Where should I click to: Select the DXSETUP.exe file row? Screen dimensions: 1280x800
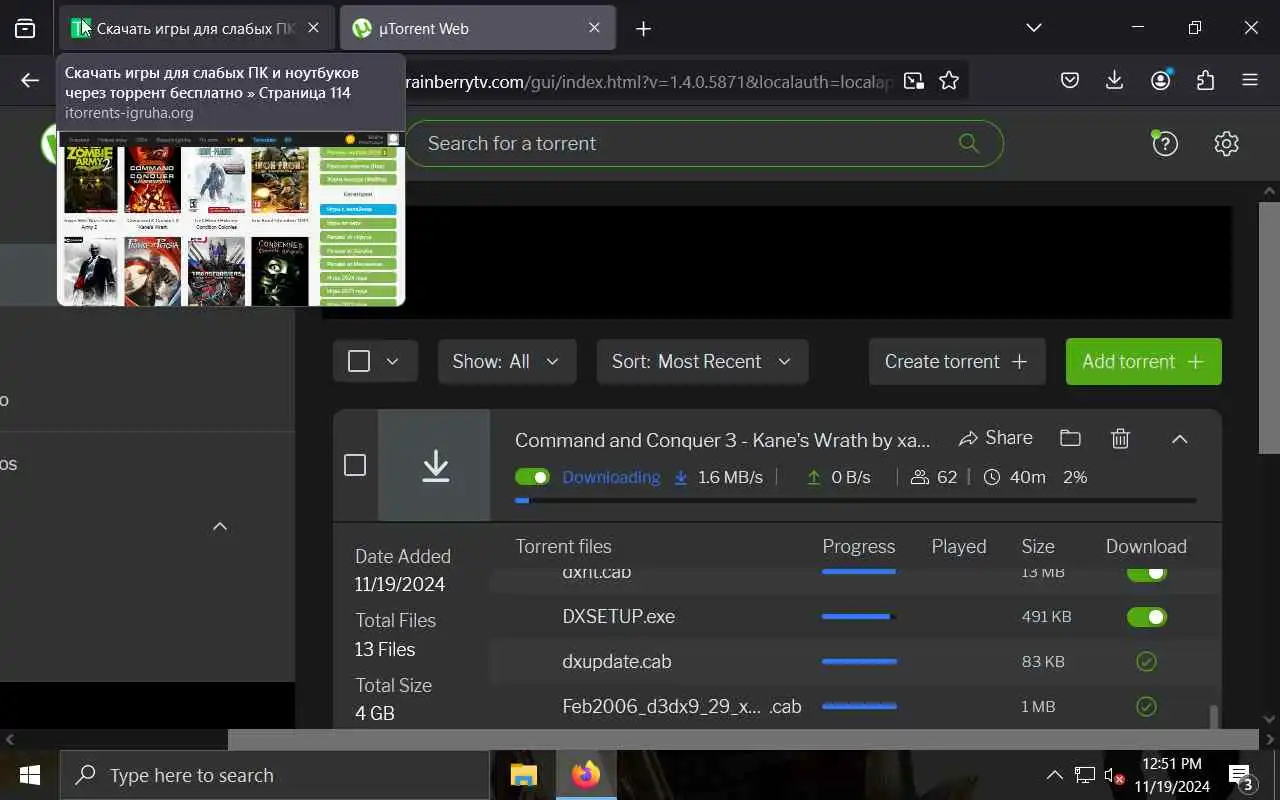[855, 616]
